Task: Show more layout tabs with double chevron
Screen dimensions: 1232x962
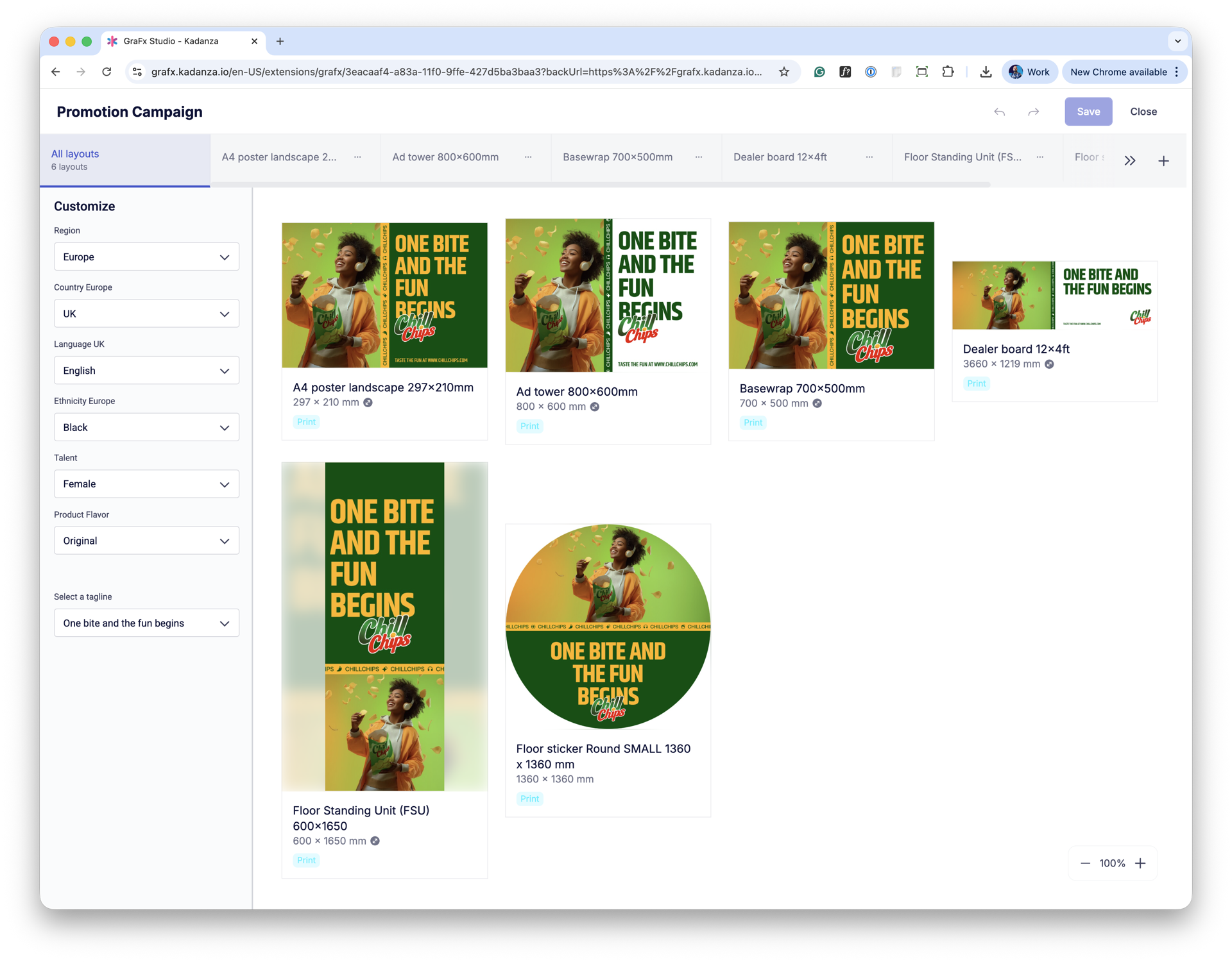Action: coord(1130,161)
